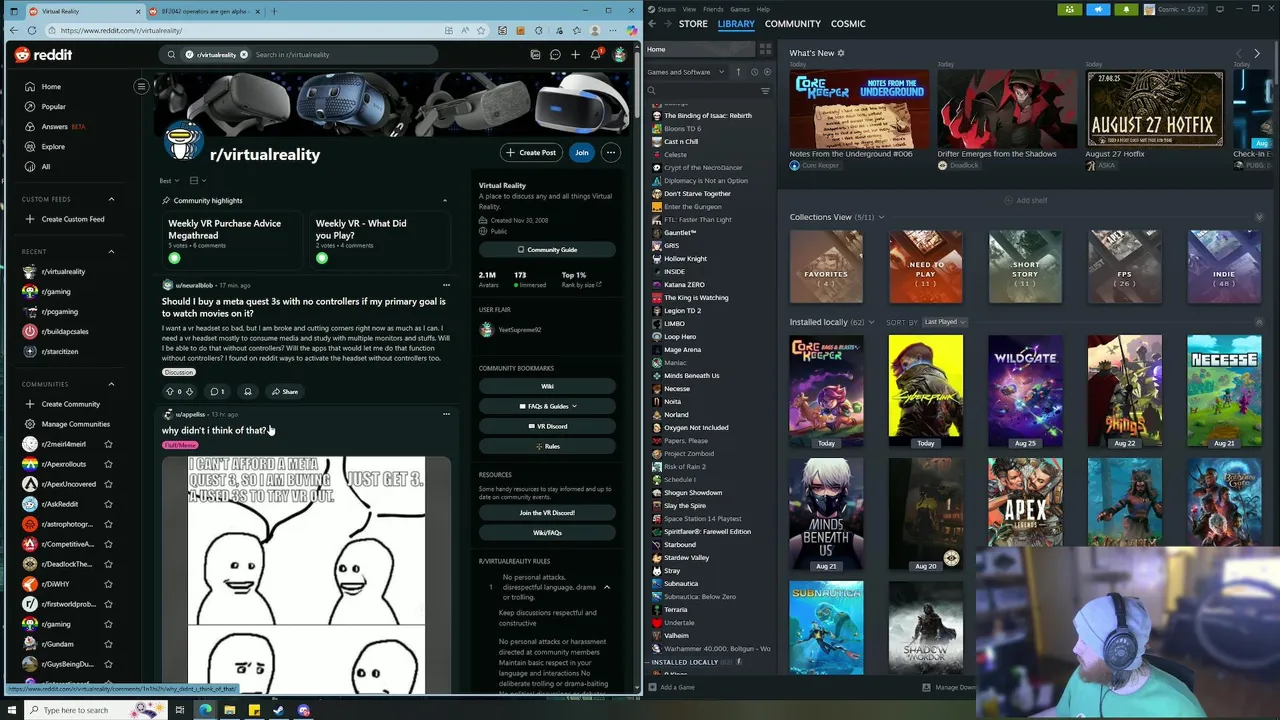Launch Steam from Windows taskbar
Screen dimensions: 1280x720
[279, 710]
